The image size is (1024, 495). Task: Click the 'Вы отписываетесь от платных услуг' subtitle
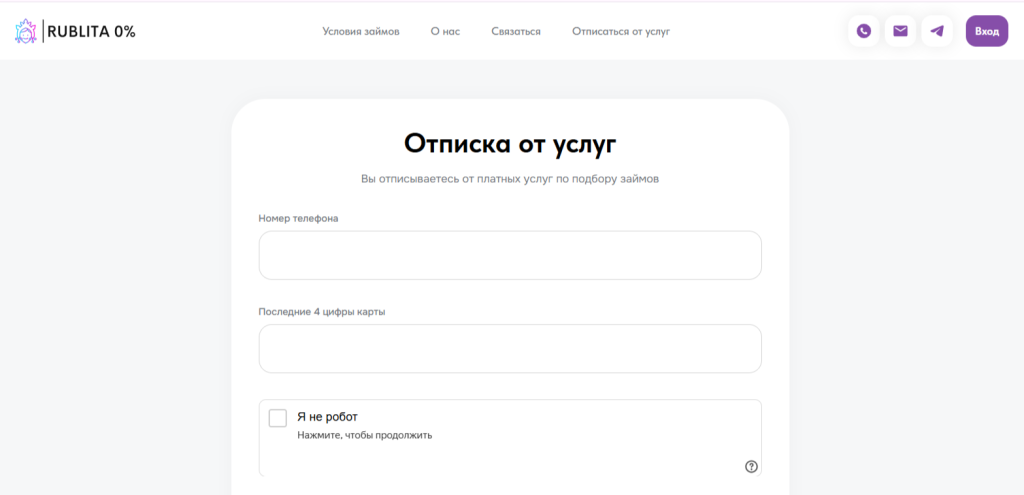(x=510, y=179)
